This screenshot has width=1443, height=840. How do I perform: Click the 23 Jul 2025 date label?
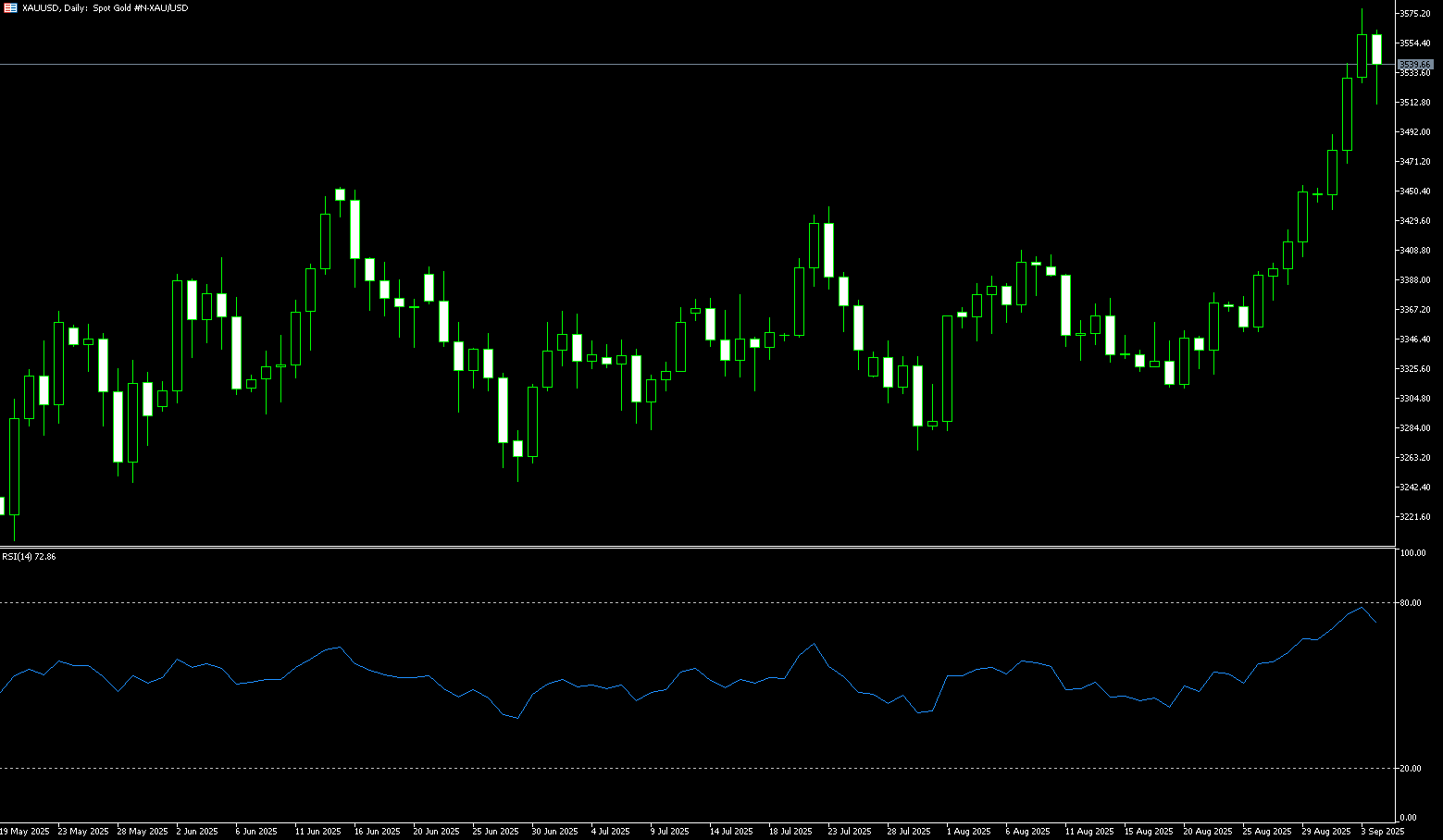849,832
